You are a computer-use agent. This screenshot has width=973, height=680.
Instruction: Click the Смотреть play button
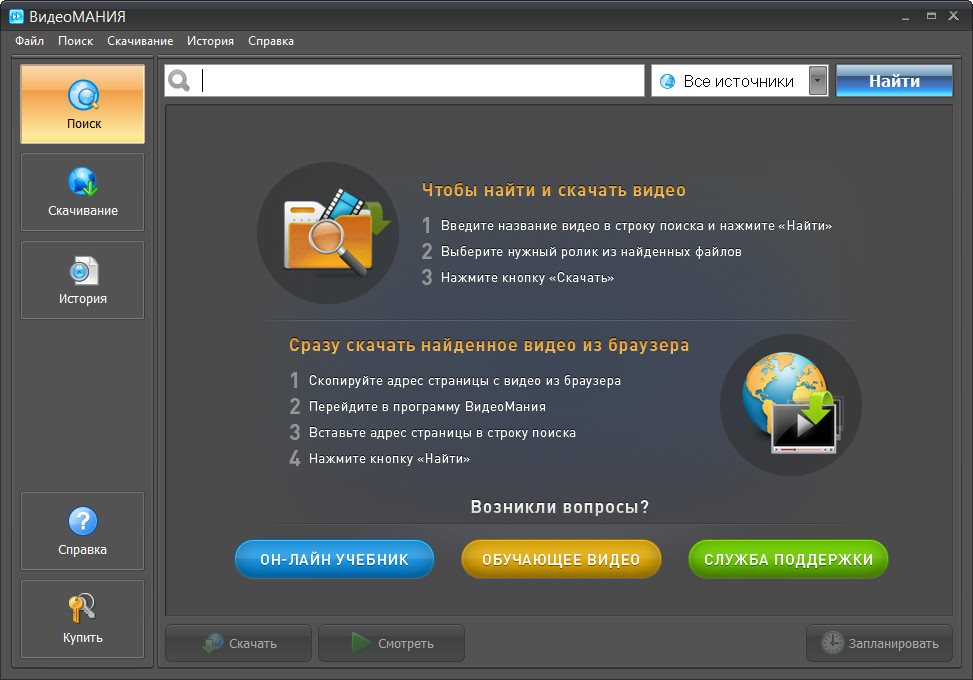click(392, 643)
